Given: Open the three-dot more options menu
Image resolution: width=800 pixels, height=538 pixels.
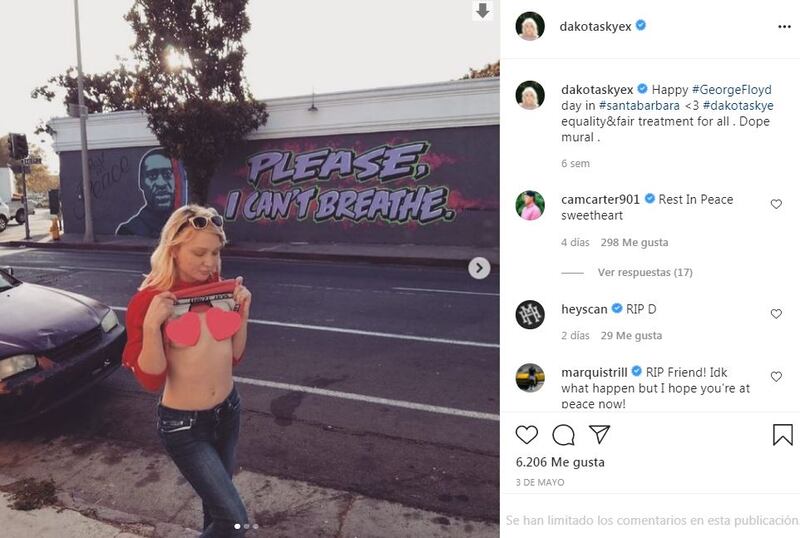Looking at the screenshot, I should tap(784, 27).
